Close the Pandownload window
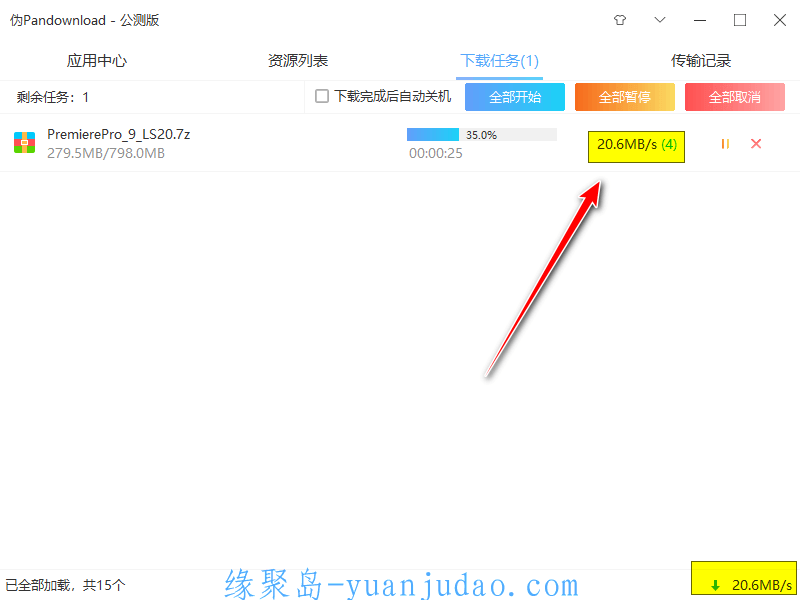Image resolution: width=800 pixels, height=600 pixels. click(780, 20)
